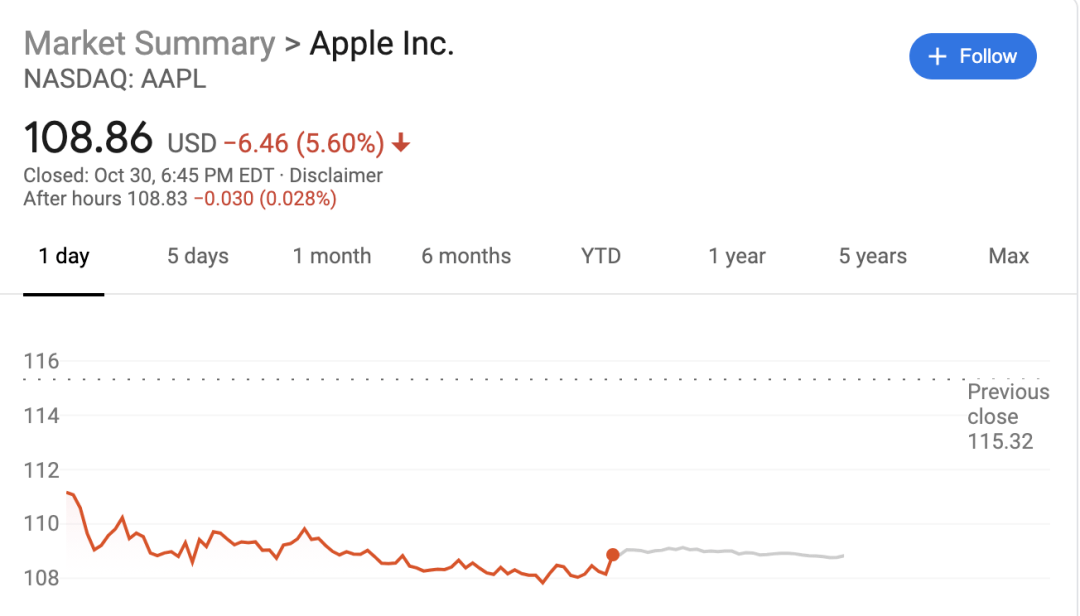
Task: Click the Previous close 115.32 label
Action: click(1008, 417)
